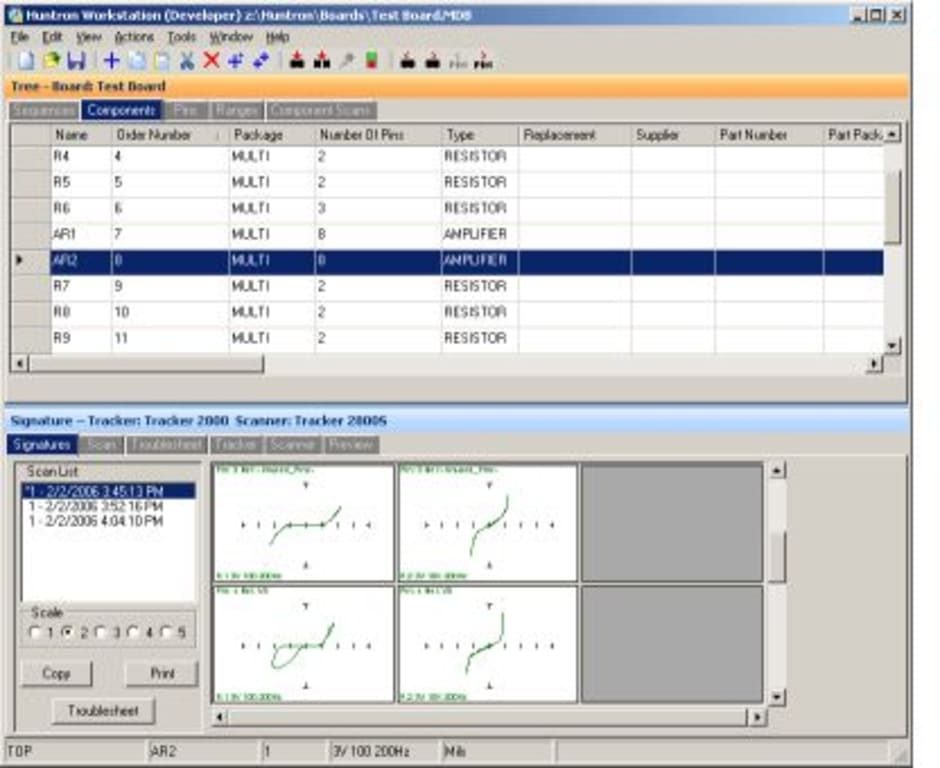
Task: Open the Troublesheet tab in Signature pane
Action: pos(167,445)
